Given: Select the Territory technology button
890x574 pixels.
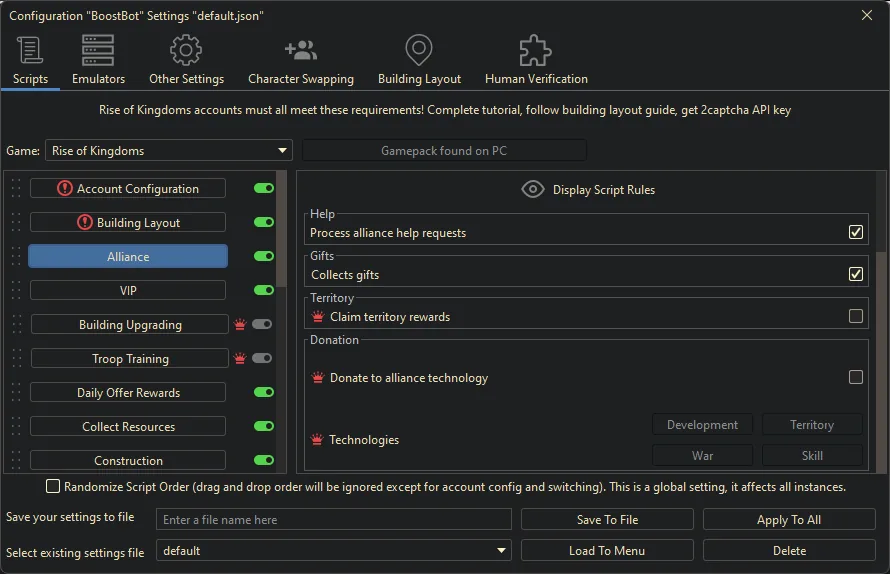Looking at the screenshot, I should [x=812, y=425].
